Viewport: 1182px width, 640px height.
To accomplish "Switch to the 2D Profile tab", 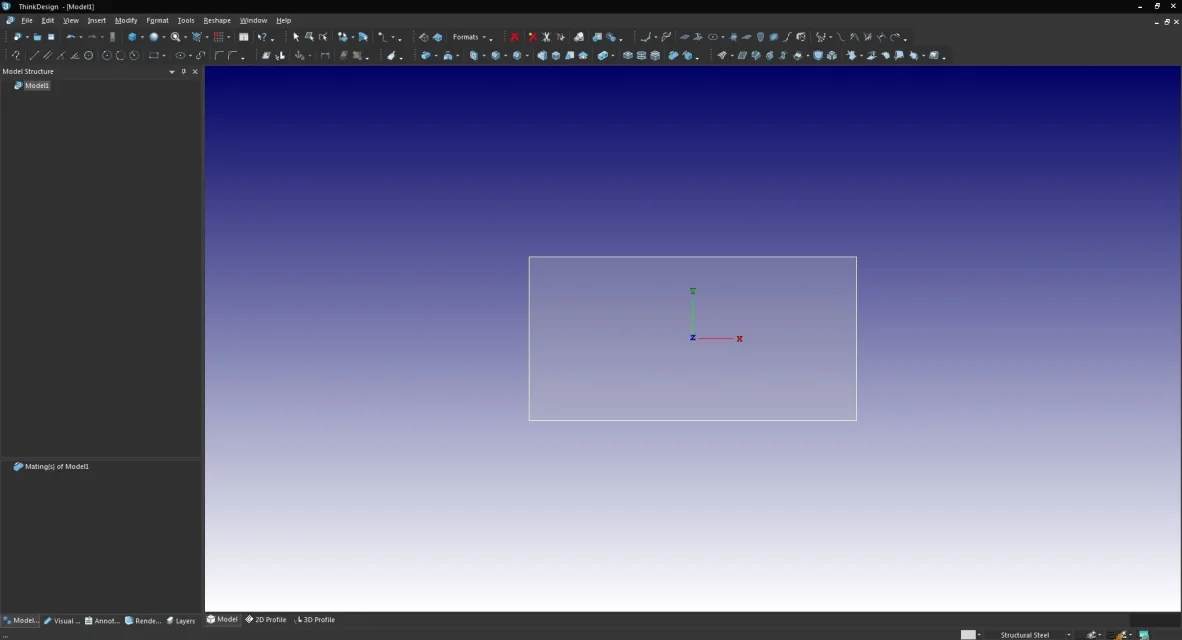I will [x=265, y=619].
